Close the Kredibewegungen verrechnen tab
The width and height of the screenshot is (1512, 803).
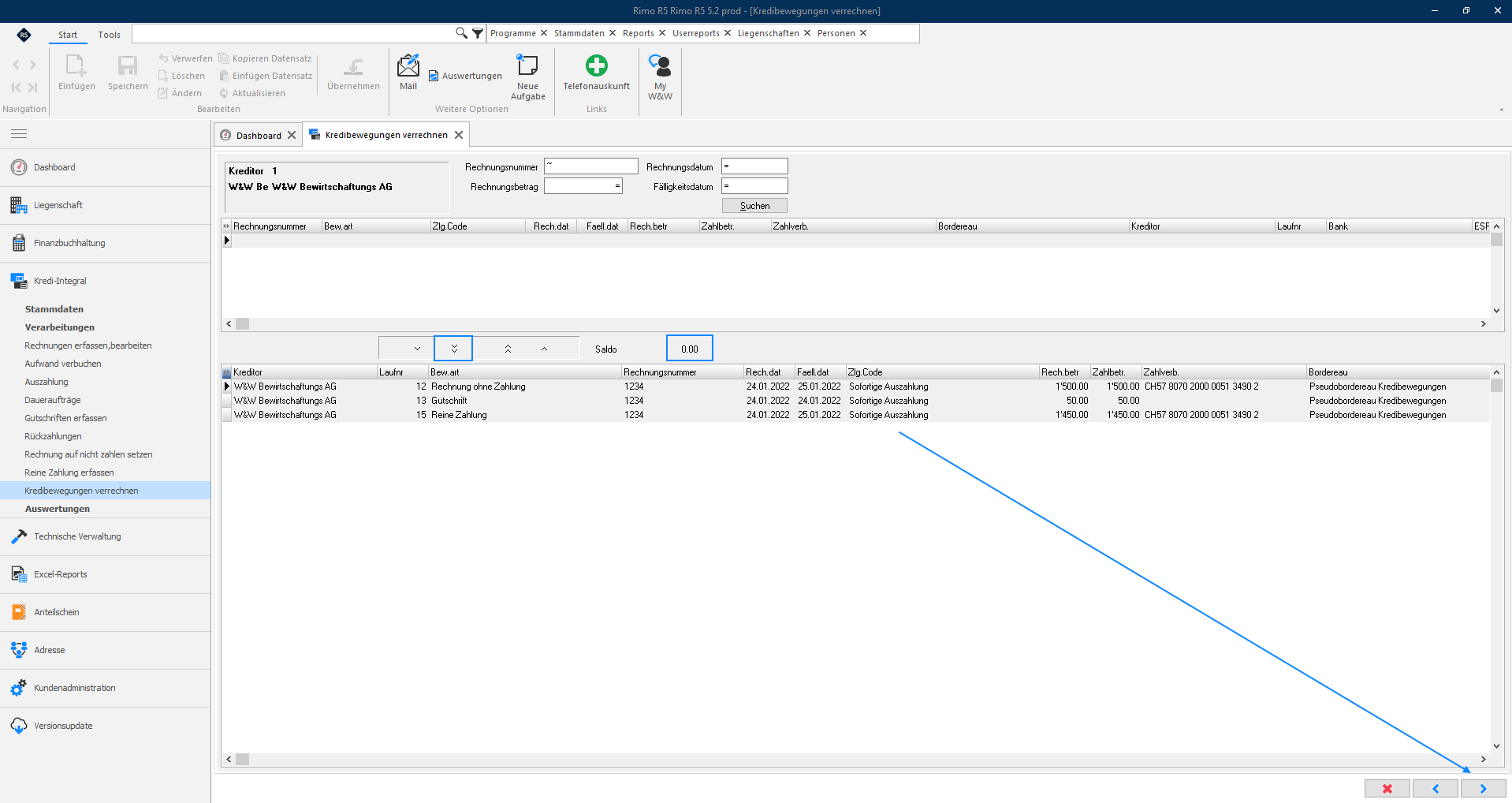(x=459, y=135)
